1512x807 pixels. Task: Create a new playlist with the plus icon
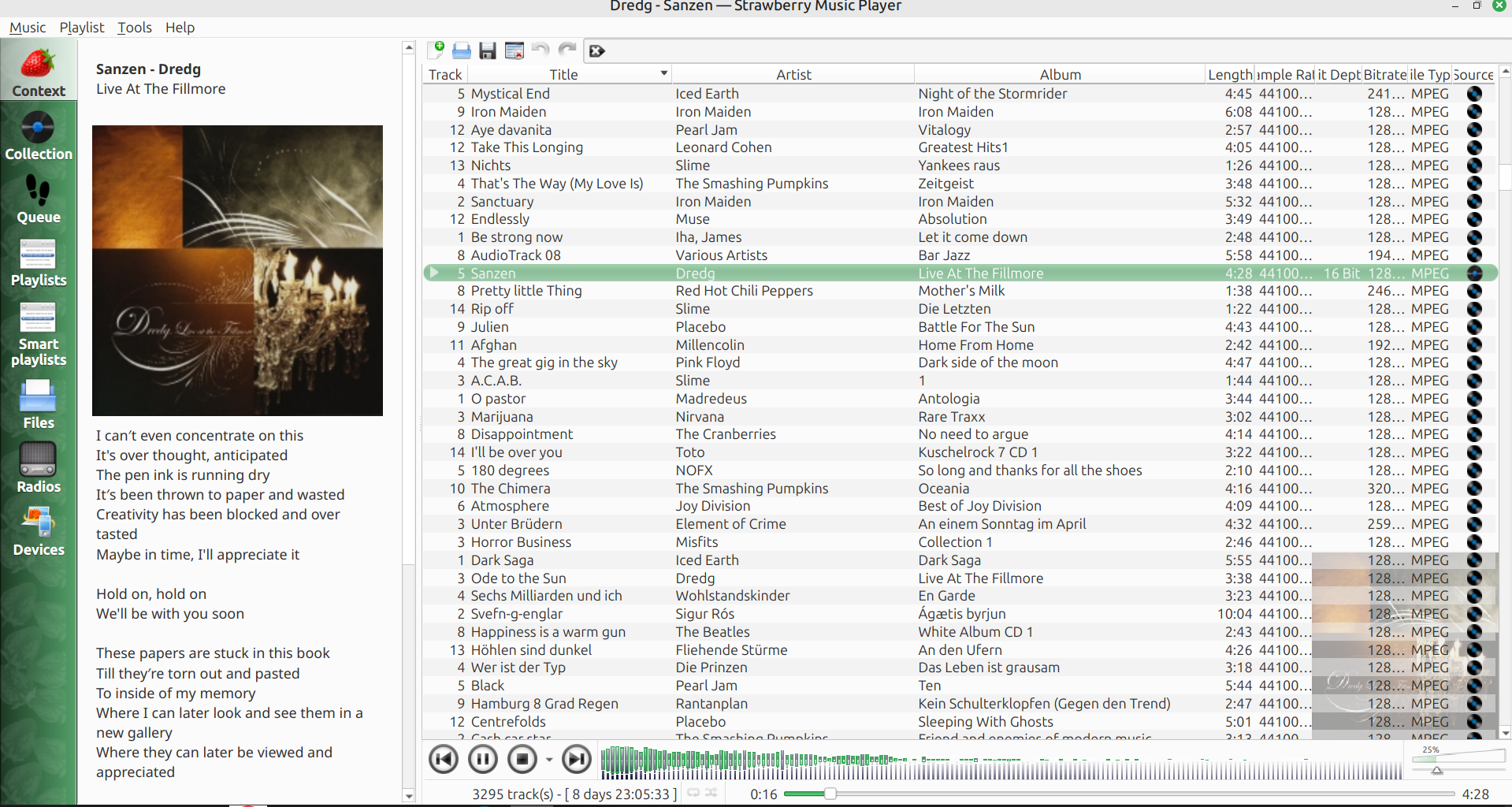tap(436, 50)
